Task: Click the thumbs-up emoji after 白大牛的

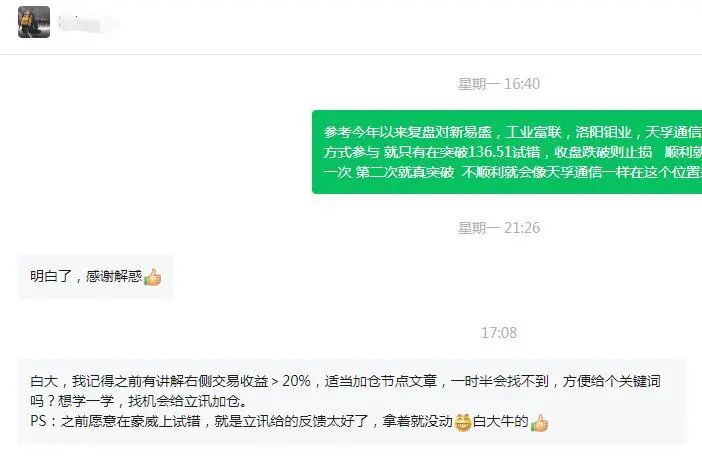Action: [539, 423]
